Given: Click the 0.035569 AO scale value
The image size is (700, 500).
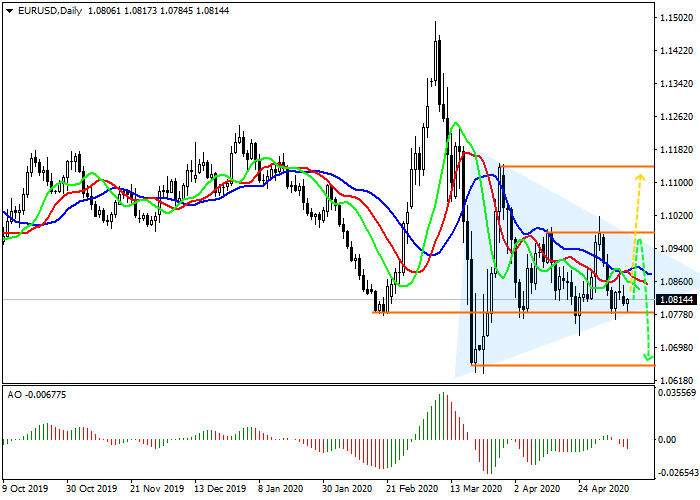Looking at the screenshot, I should (675, 393).
